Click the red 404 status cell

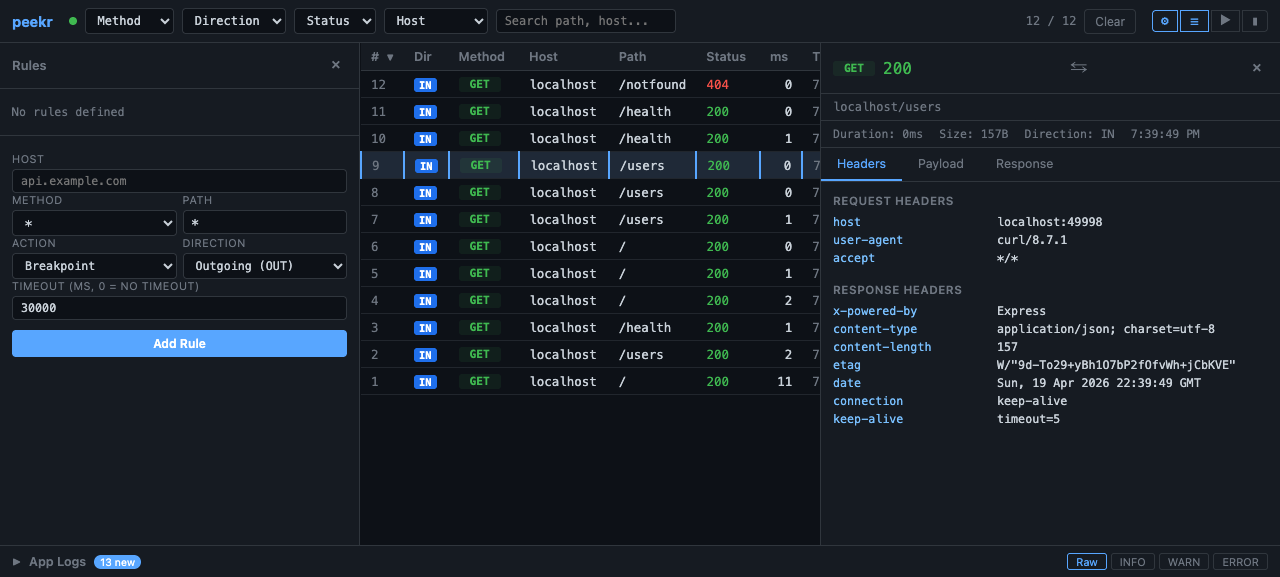(x=718, y=85)
